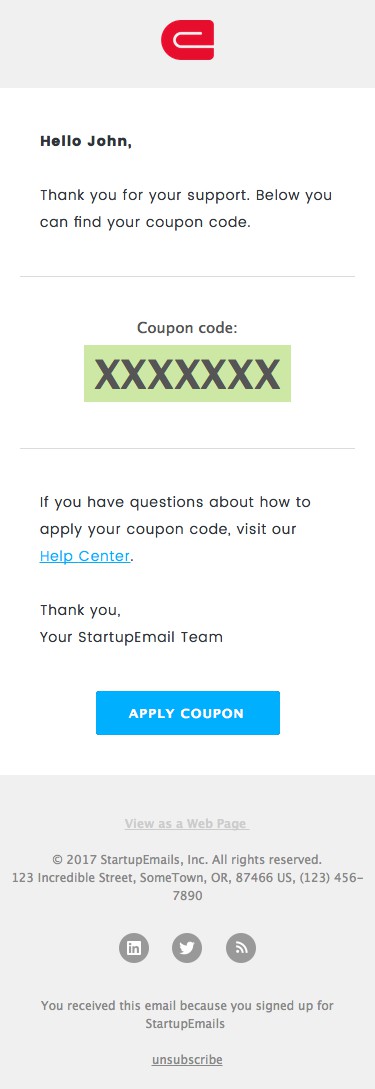375x1089 pixels.
Task: Follow the Help Center link
Action: pyautogui.click(x=85, y=556)
